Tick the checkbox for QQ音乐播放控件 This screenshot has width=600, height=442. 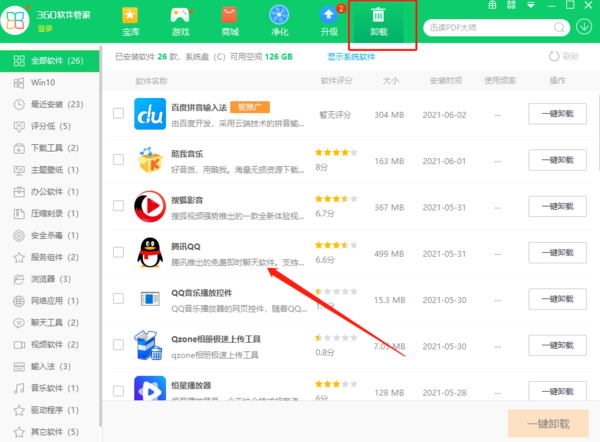[x=119, y=298]
